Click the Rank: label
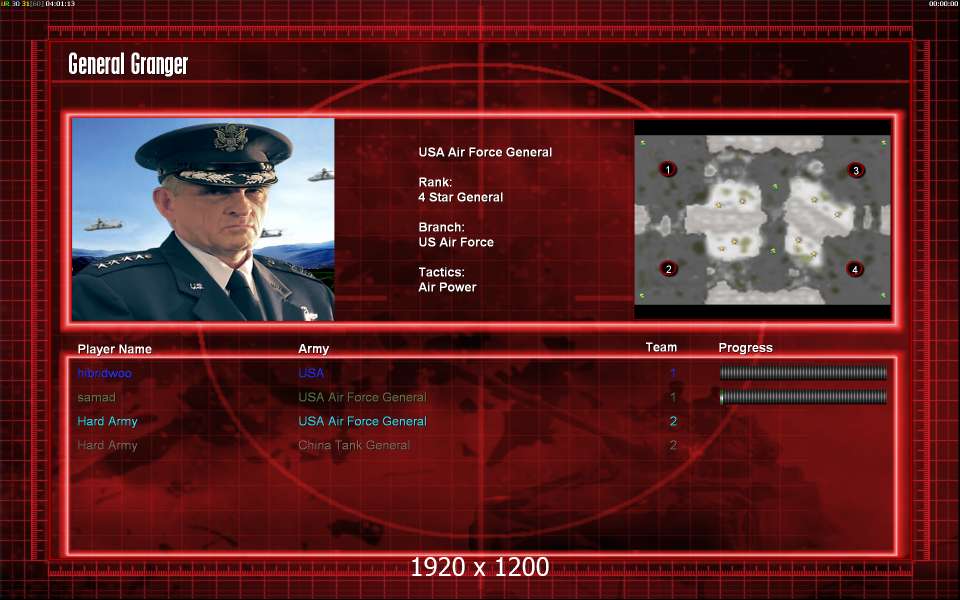Image resolution: width=960 pixels, height=600 pixels. pos(435,182)
